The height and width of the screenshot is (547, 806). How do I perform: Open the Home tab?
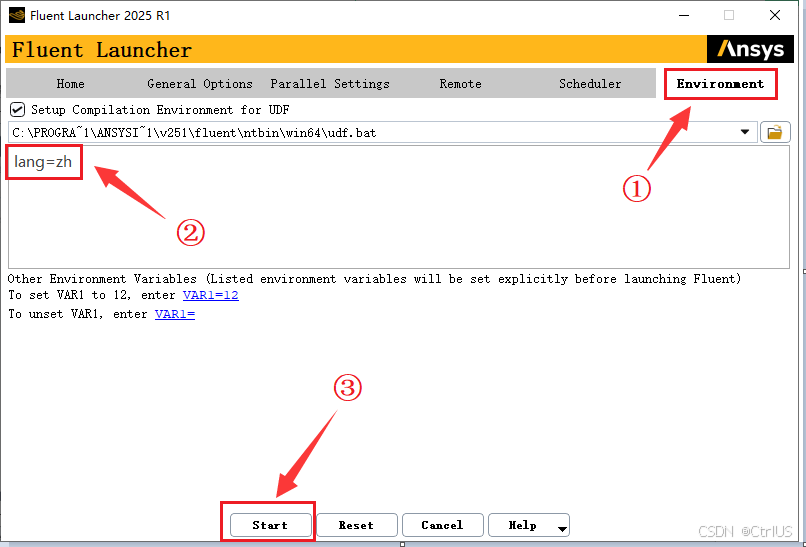pos(70,84)
